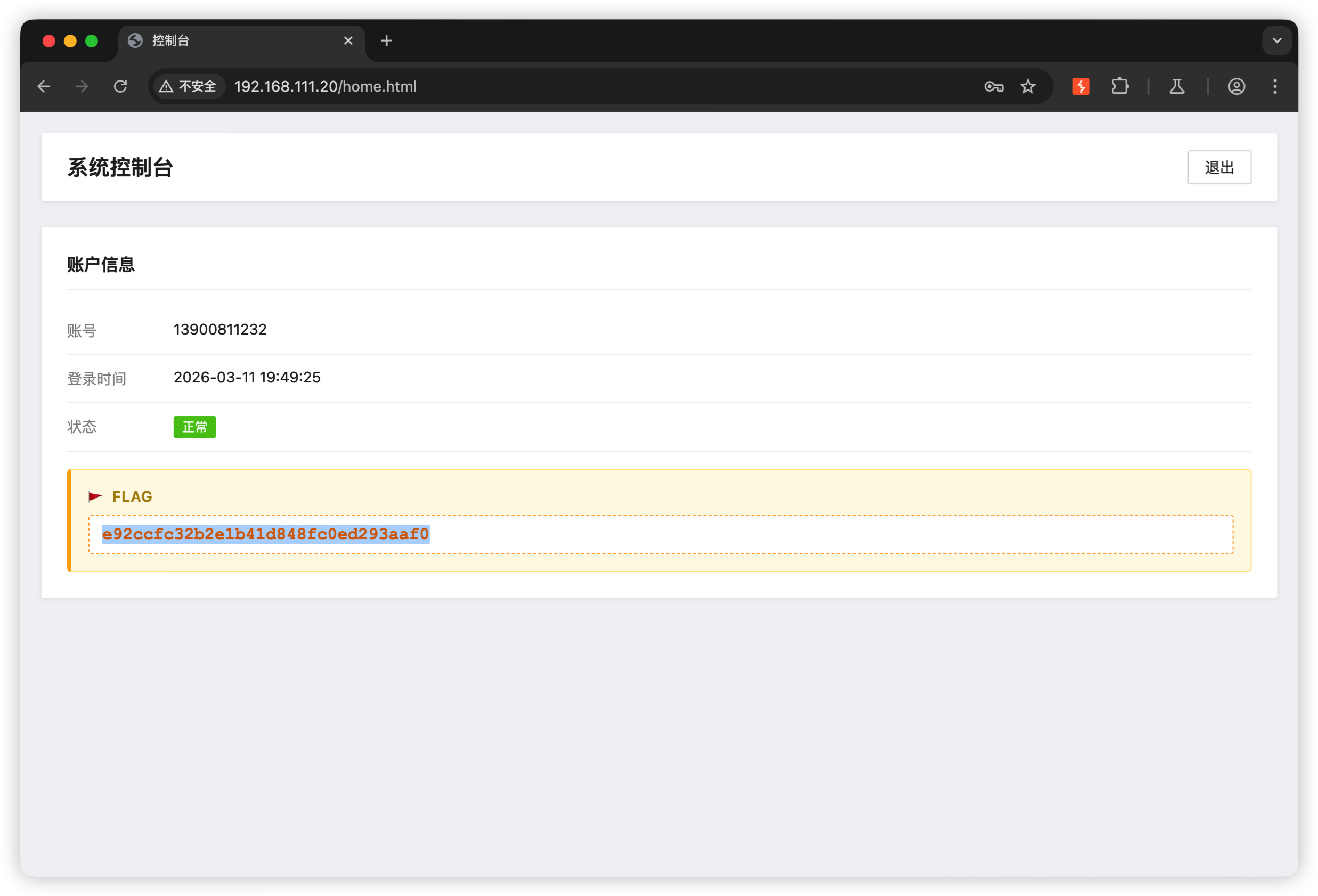Click the 退出 logout button
This screenshot has width=1318, height=896.
pos(1219,167)
